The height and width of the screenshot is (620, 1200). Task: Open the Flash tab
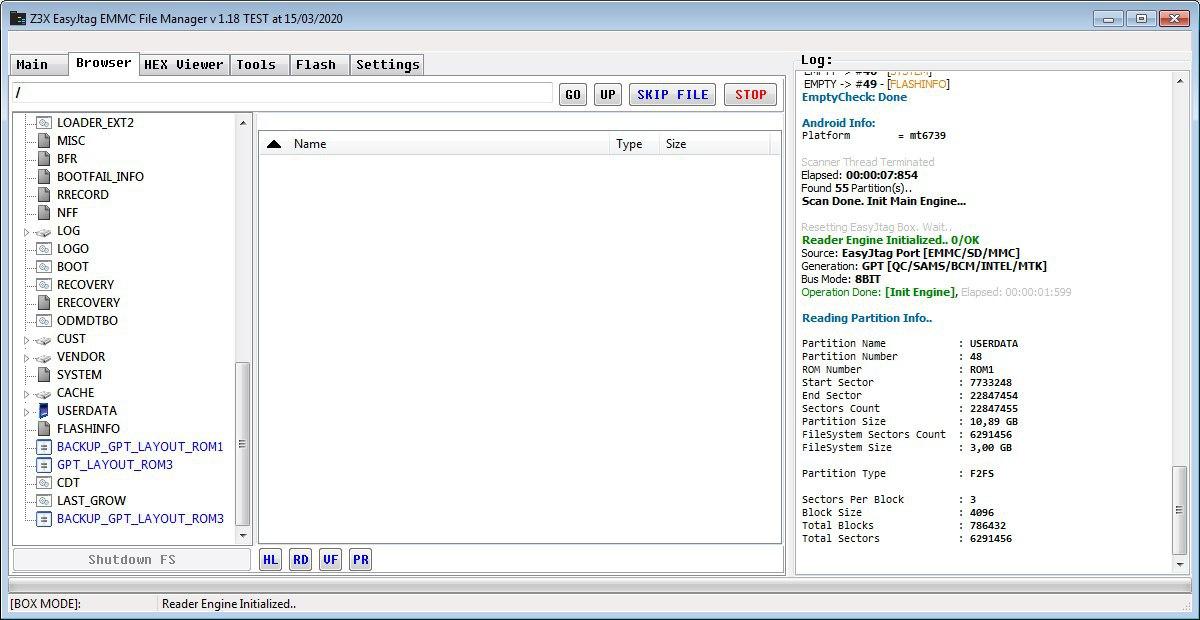pos(316,65)
